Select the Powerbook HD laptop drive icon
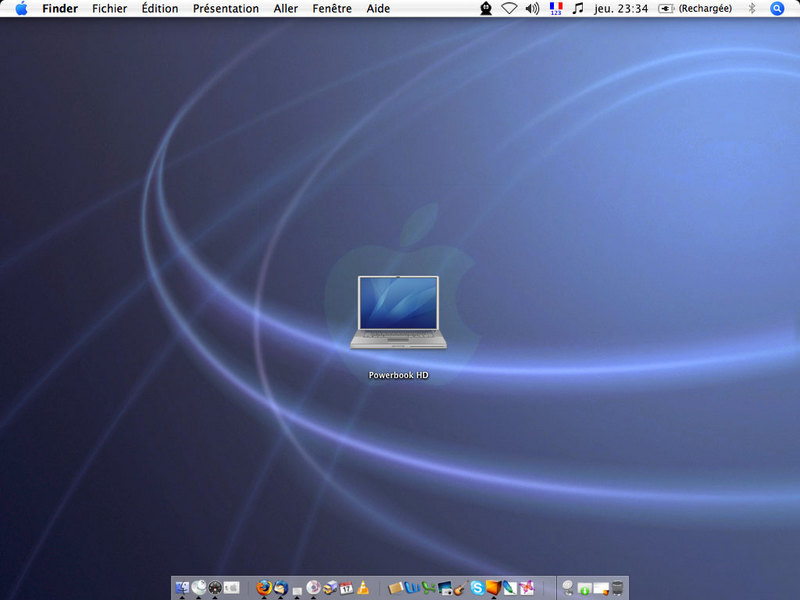 point(398,312)
